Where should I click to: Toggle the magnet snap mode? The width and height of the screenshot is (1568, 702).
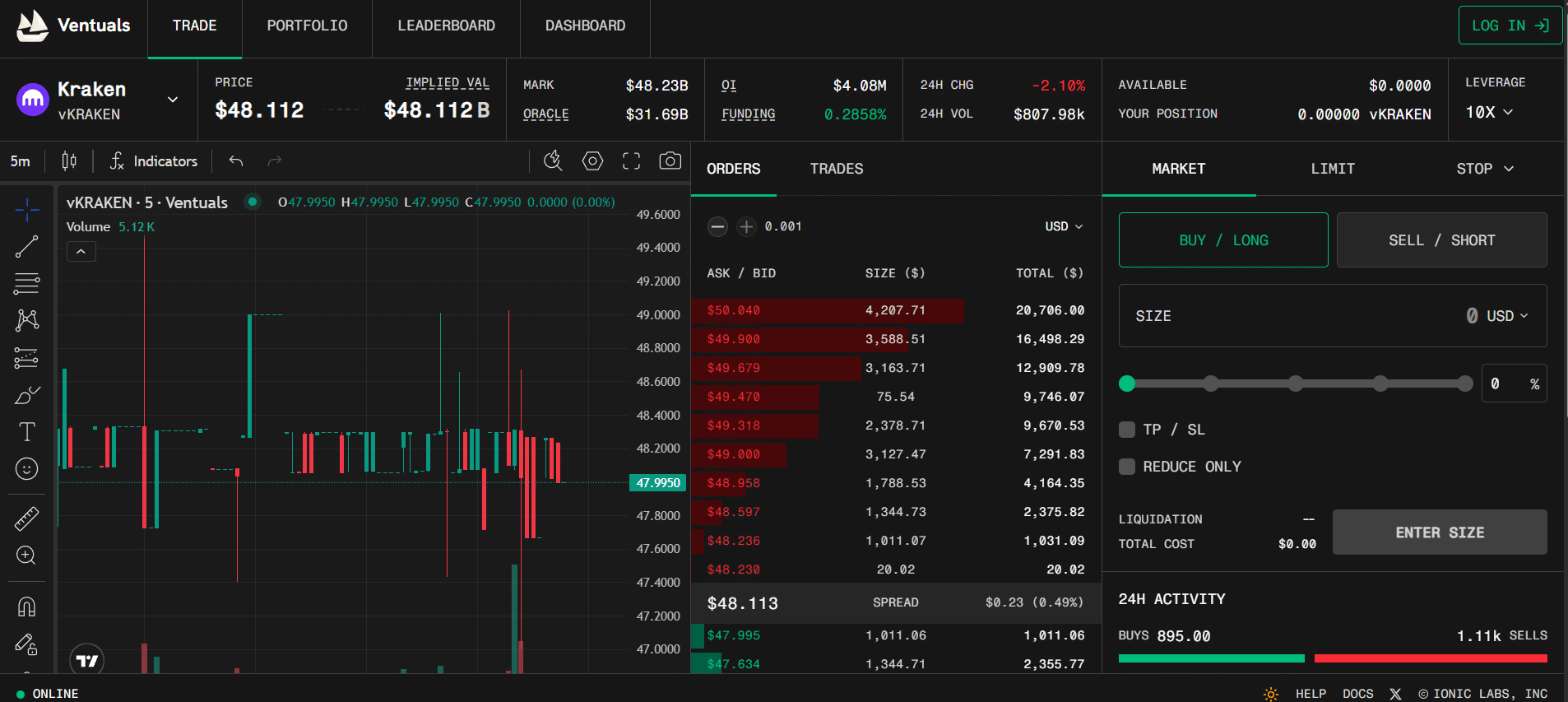click(26, 607)
